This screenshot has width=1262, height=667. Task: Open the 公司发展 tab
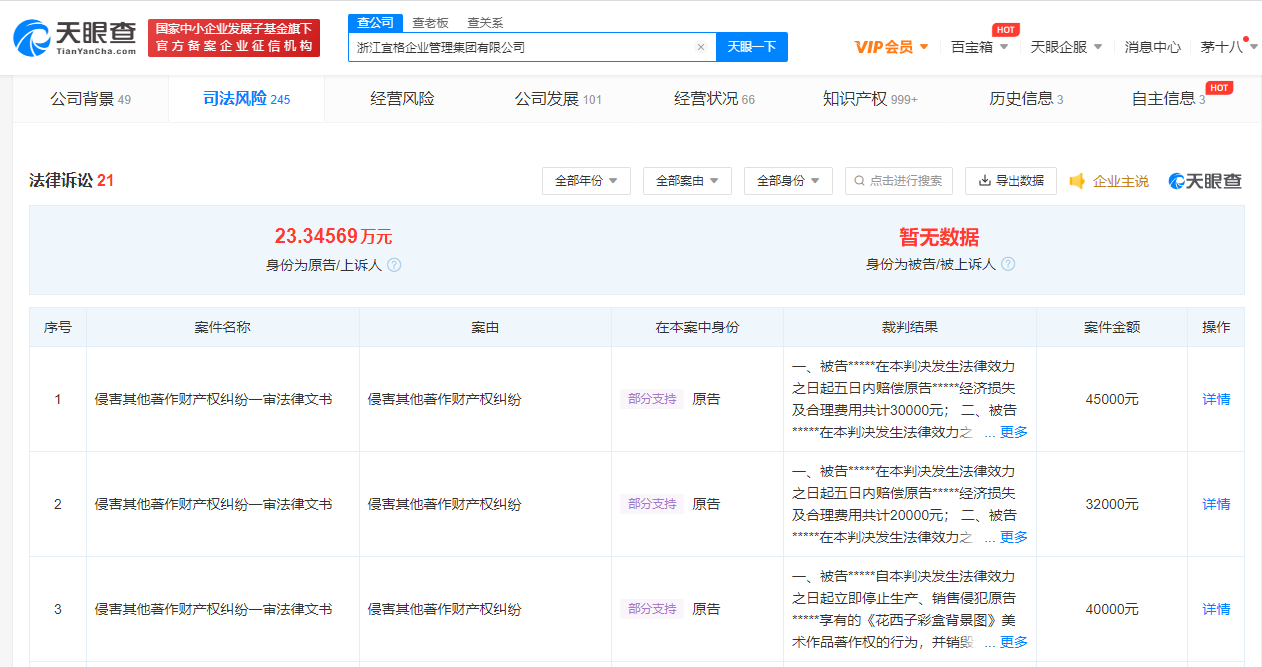[x=558, y=99]
